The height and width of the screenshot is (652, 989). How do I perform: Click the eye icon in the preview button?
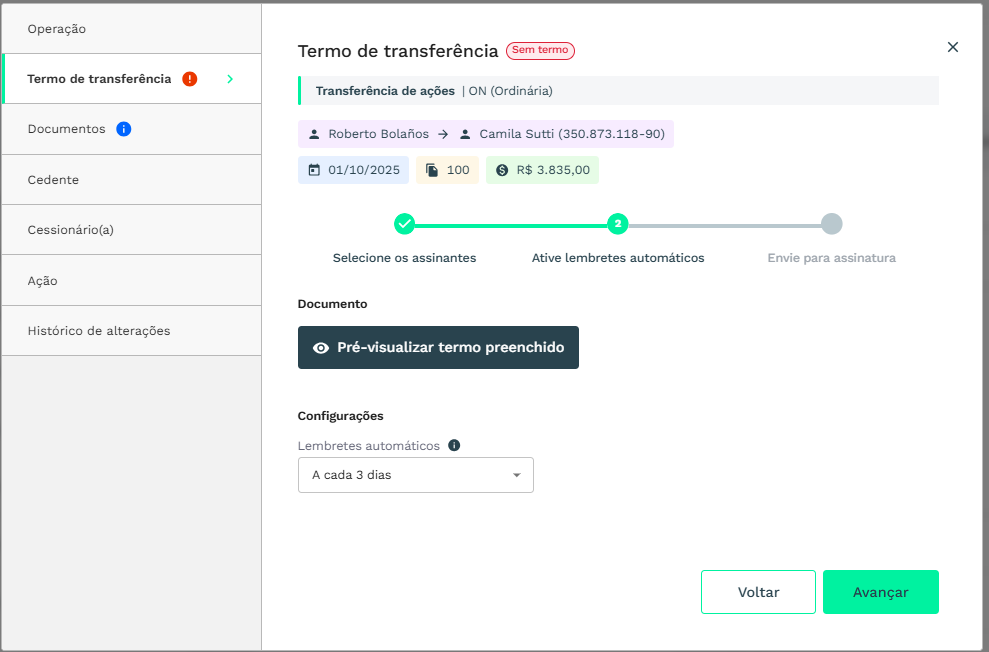tap(321, 348)
